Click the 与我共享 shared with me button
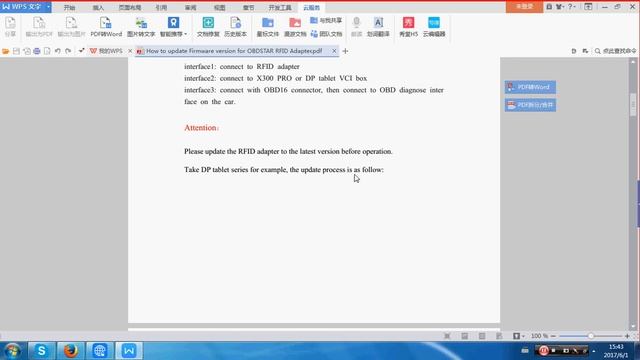This screenshot has height=360, width=640. pyautogui.click(x=326, y=20)
